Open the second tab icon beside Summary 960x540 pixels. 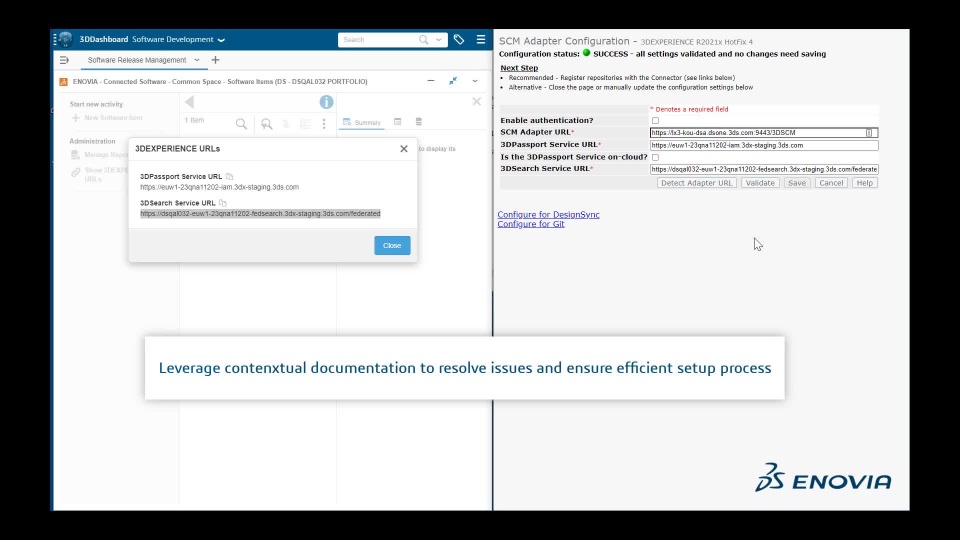[x=397, y=122]
